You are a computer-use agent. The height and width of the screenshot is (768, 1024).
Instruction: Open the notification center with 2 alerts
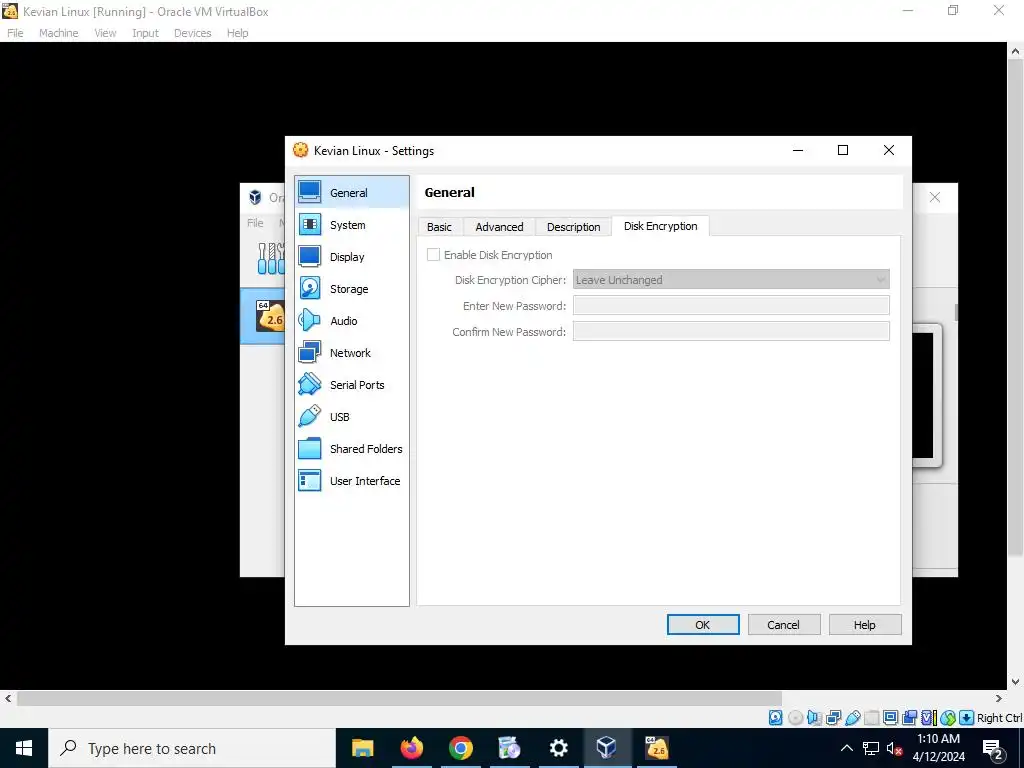[x=992, y=748]
